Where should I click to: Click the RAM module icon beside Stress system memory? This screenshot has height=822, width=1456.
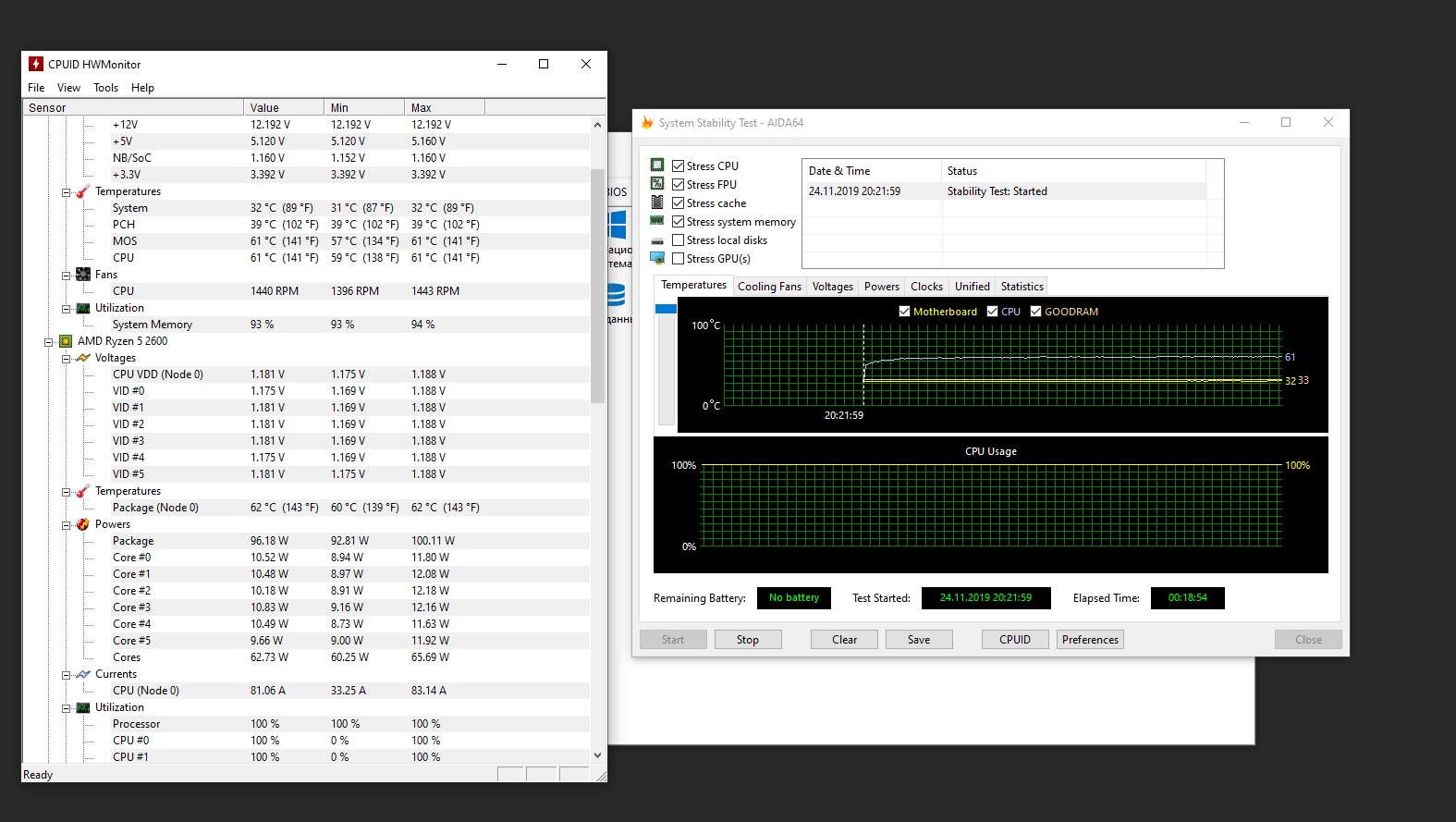click(657, 220)
